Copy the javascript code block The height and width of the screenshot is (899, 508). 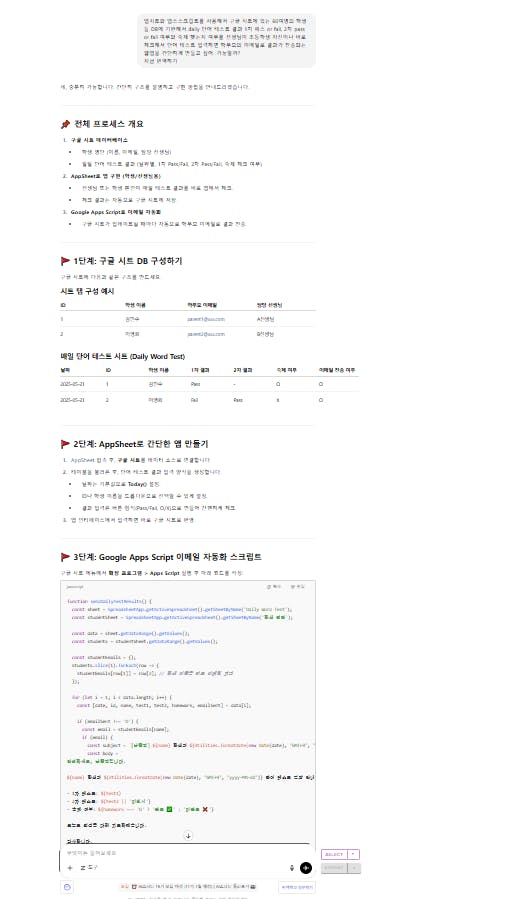tap(274, 587)
